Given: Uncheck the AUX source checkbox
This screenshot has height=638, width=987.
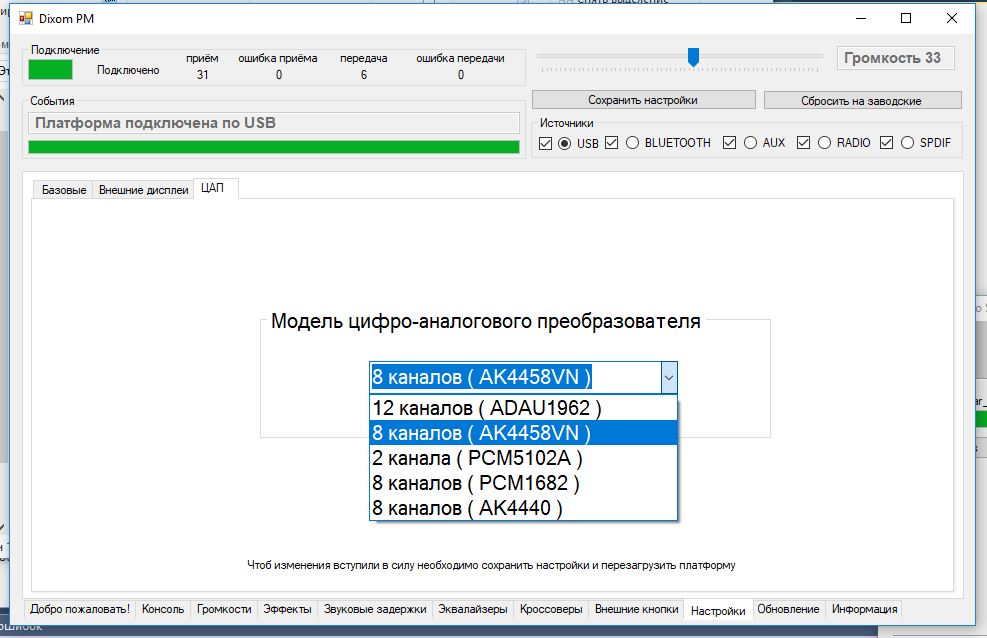Looking at the screenshot, I should (730, 143).
